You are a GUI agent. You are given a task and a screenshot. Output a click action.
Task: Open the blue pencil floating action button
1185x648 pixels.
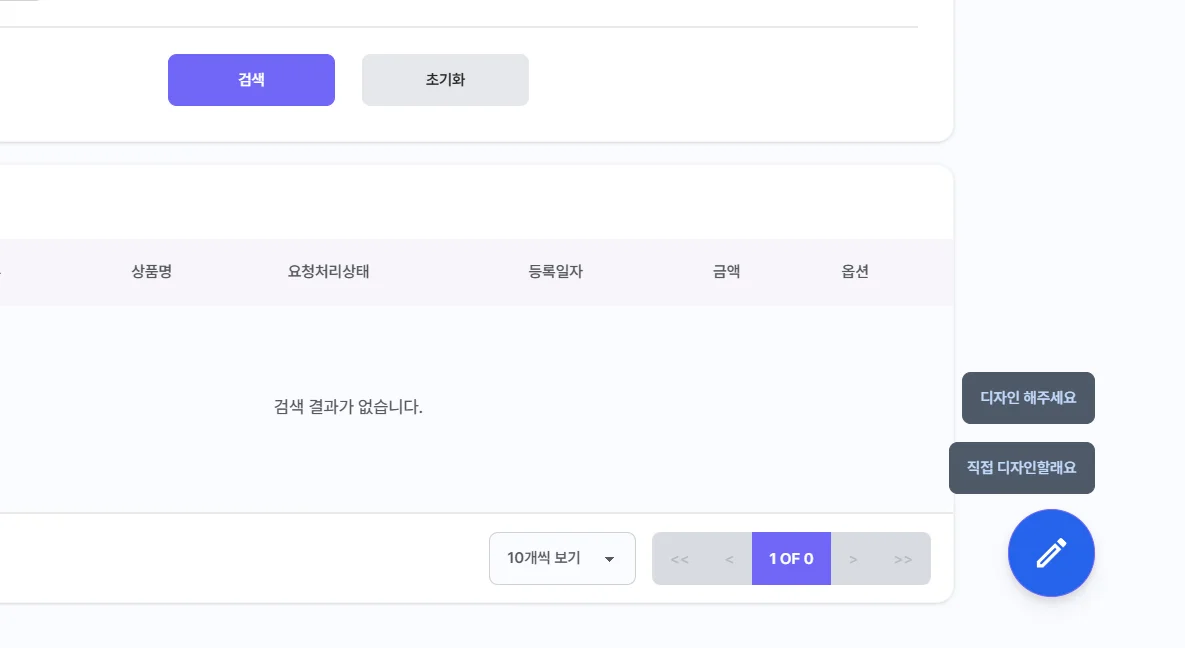click(1051, 553)
